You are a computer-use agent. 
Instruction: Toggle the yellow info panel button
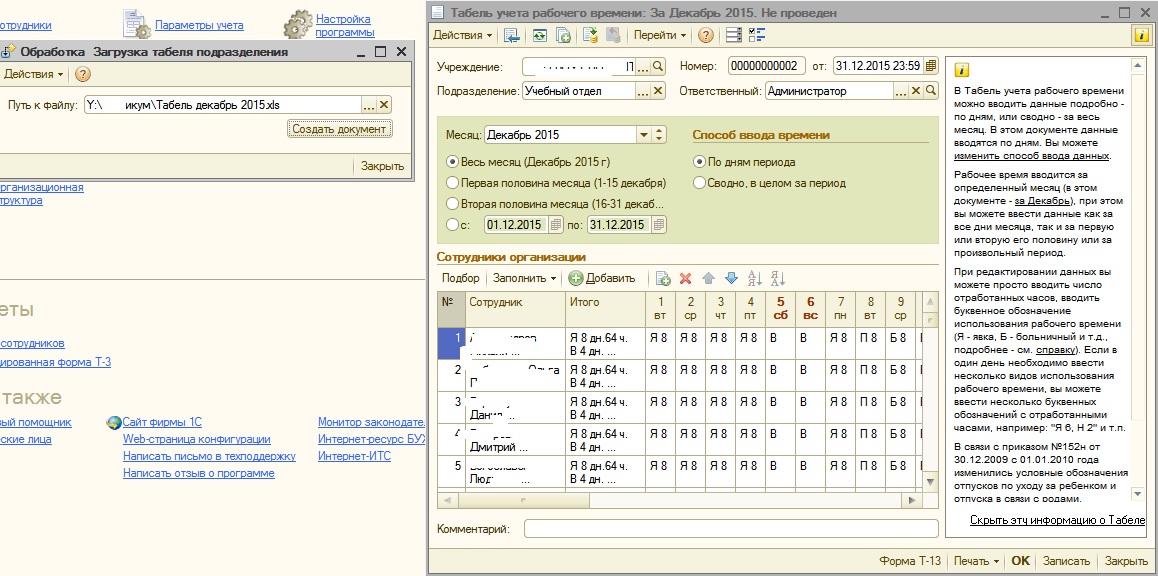1141,35
